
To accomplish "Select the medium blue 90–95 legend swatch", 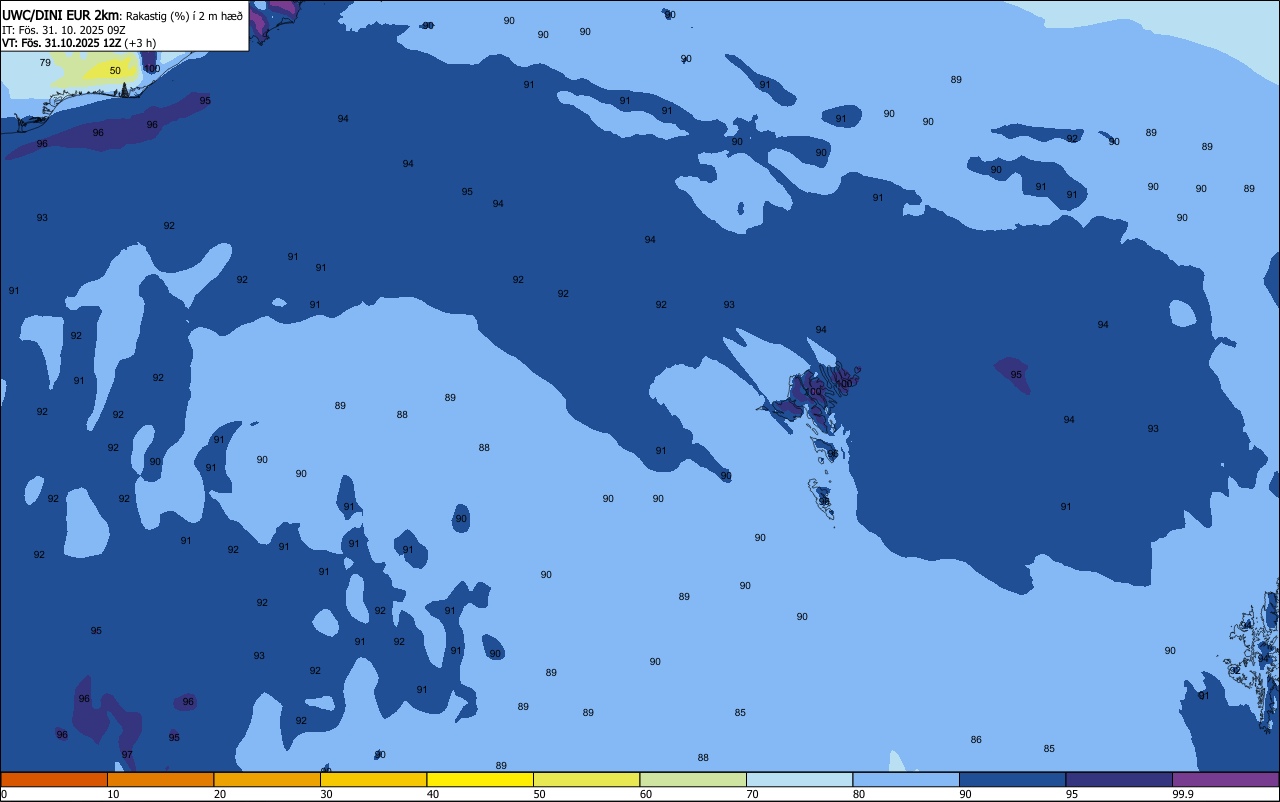I will (1012, 779).
